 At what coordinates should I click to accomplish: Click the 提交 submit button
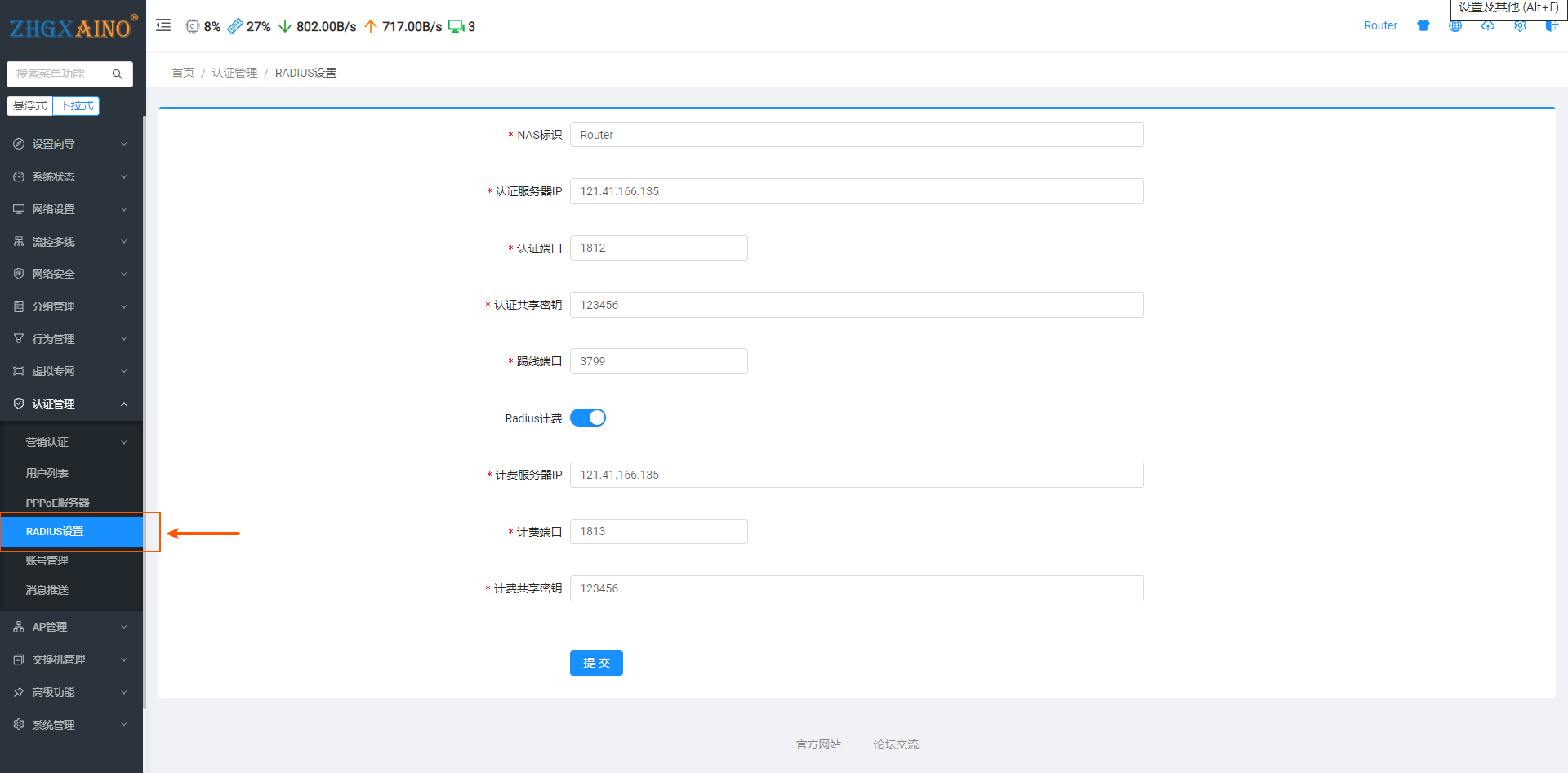[x=596, y=663]
